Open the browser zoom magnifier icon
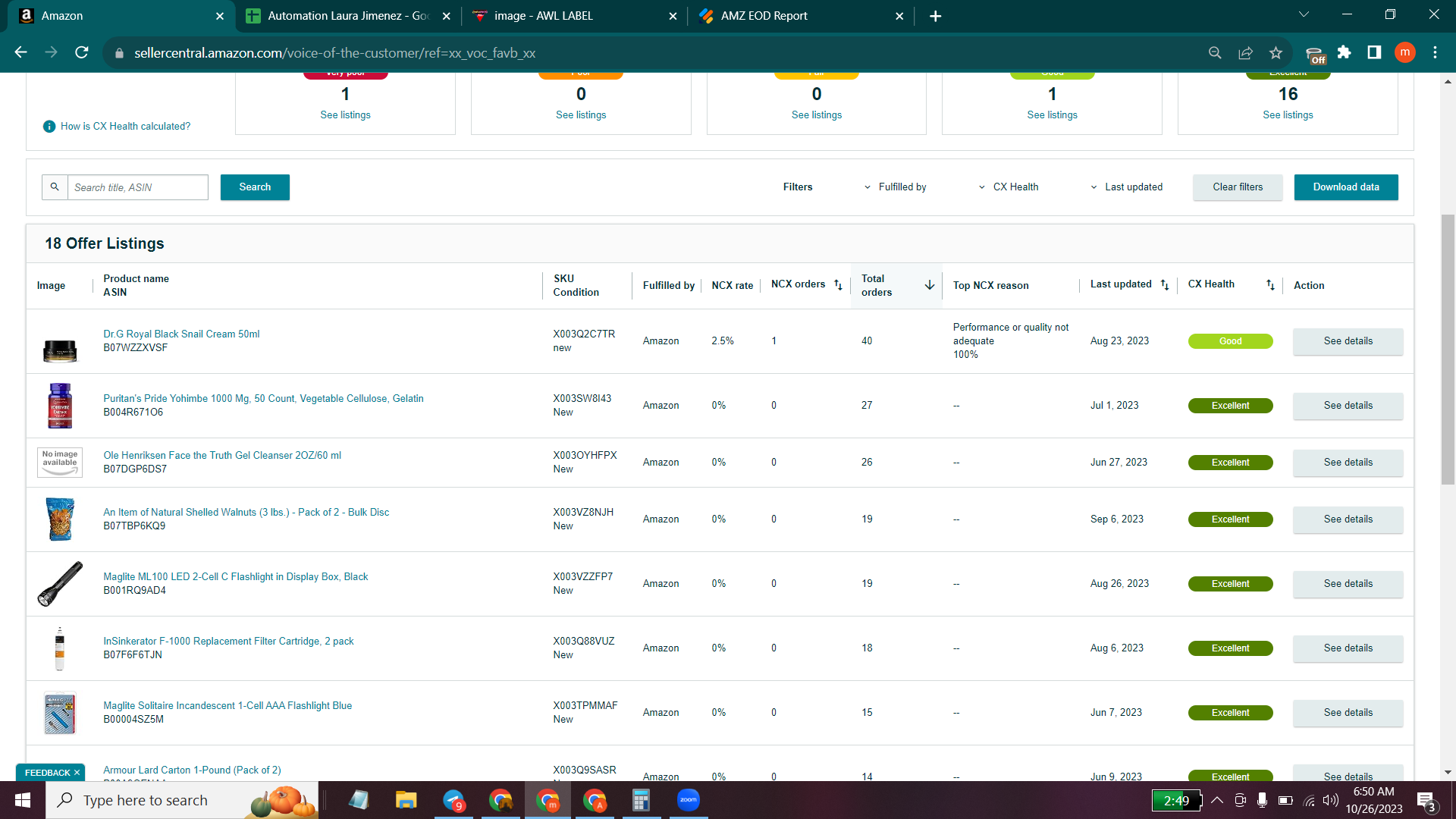This screenshot has height=819, width=1456. coord(1215,52)
